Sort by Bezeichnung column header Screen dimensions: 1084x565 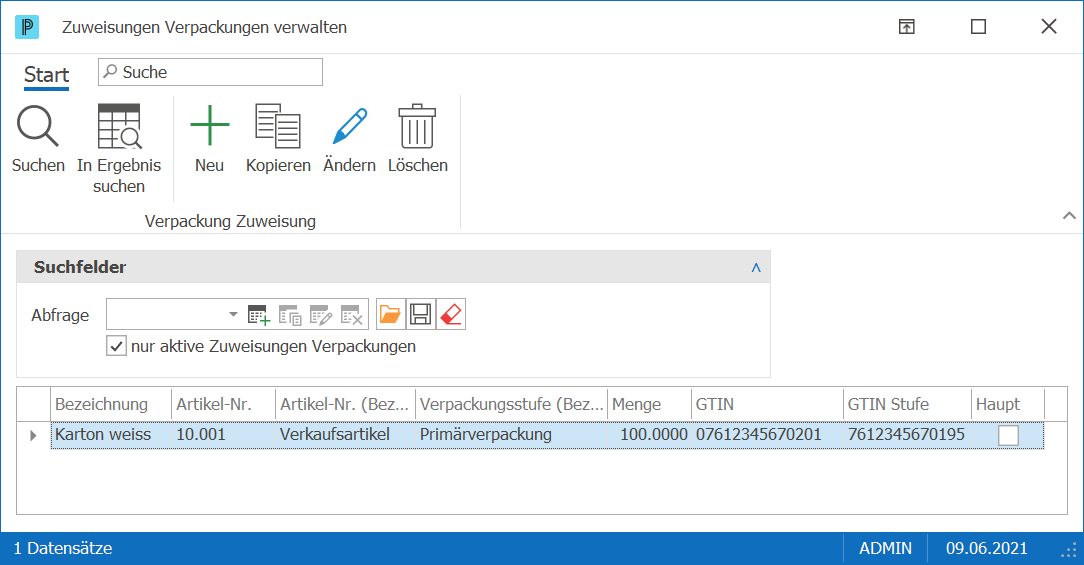tap(111, 404)
